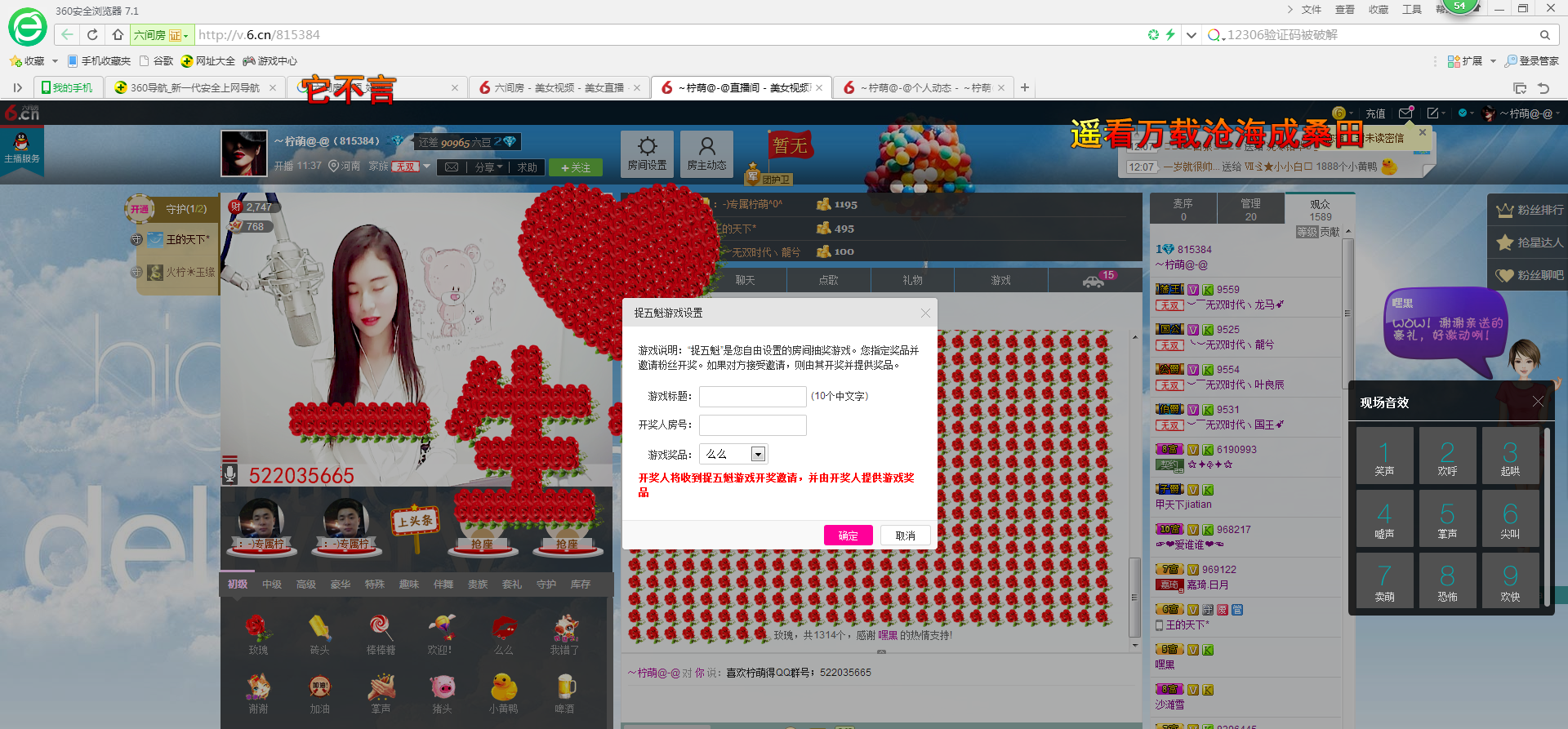
Task: Play sound effect 1 笑声
Action: (1384, 456)
